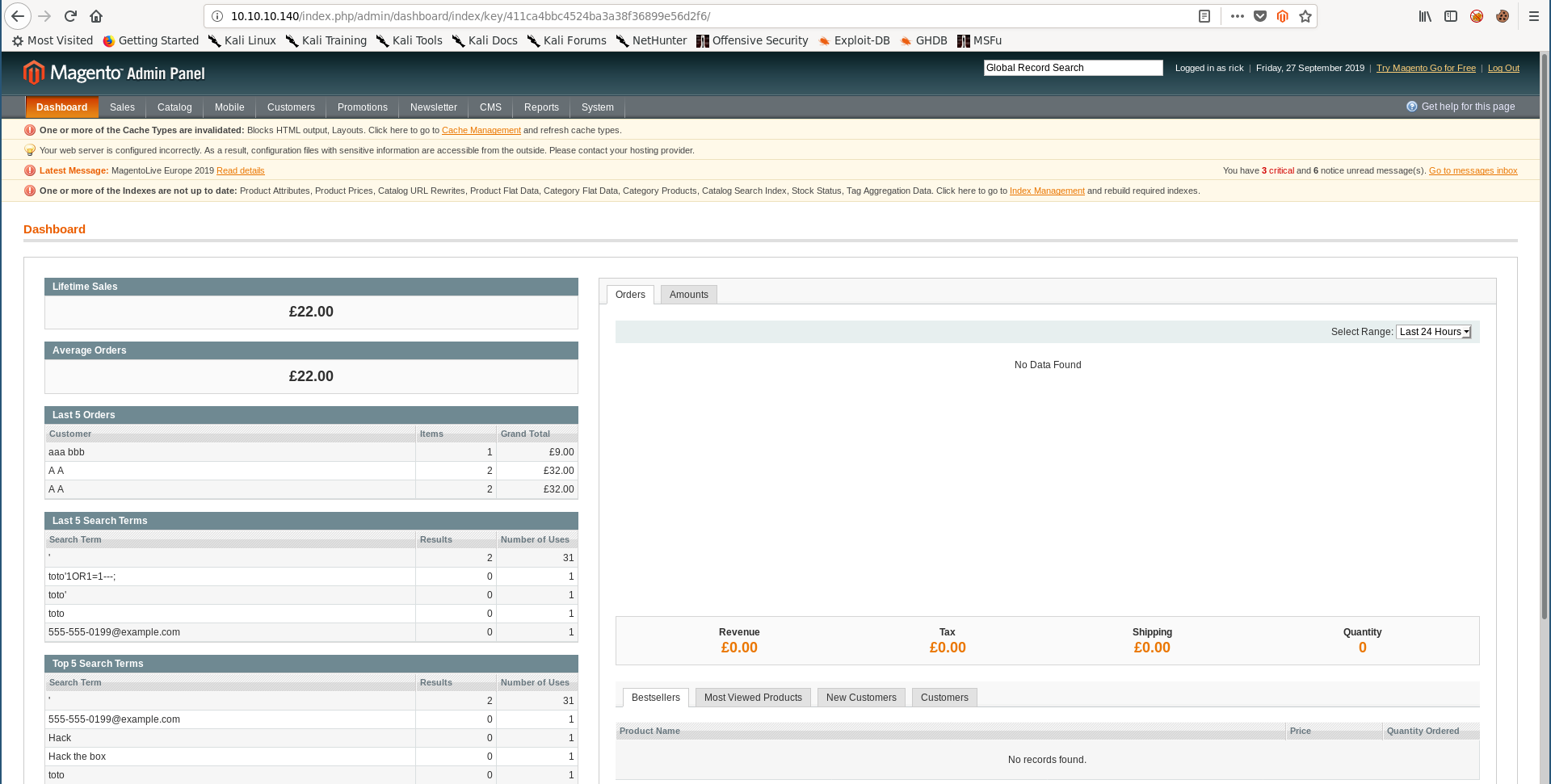Toggle the Reader View icon
Image resolution: width=1551 pixels, height=784 pixels.
(1204, 16)
